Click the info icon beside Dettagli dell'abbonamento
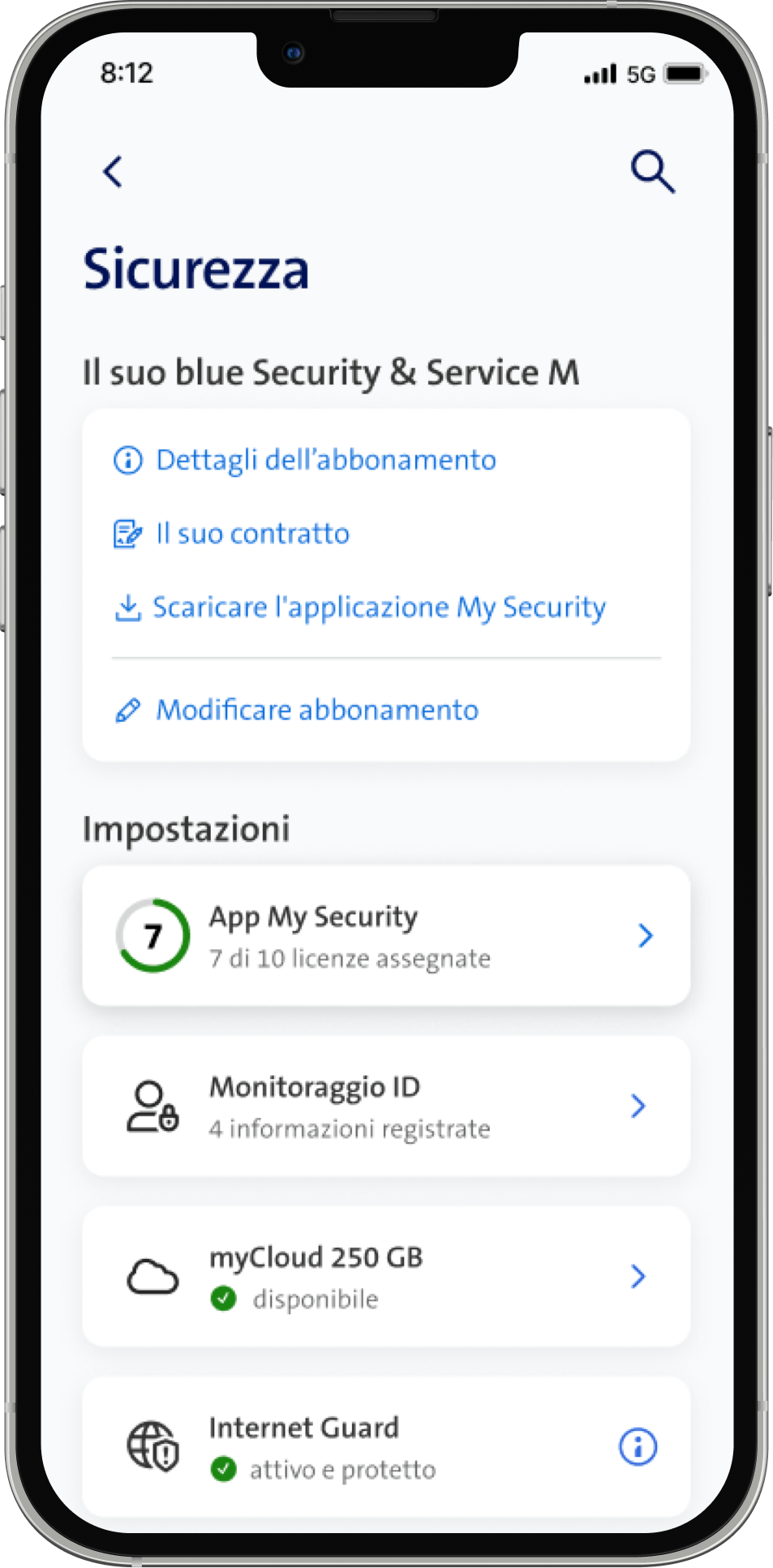 (x=127, y=460)
